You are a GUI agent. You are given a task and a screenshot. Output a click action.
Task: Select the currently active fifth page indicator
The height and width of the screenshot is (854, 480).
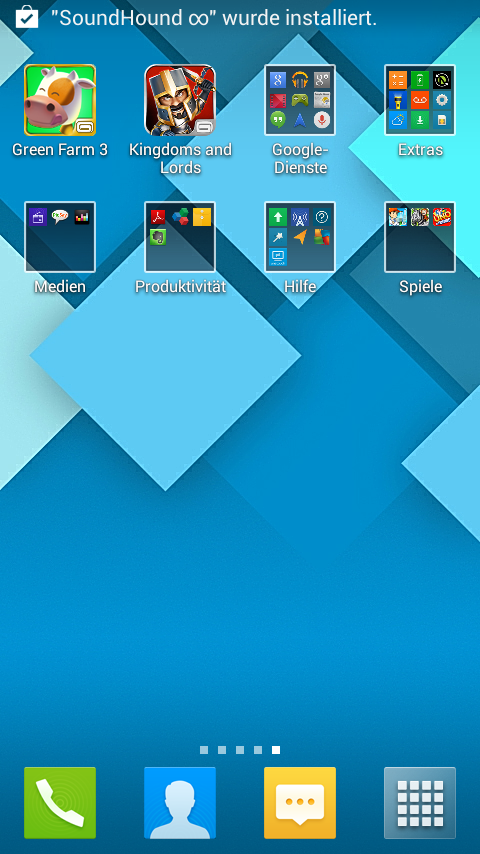pyautogui.click(x=276, y=750)
